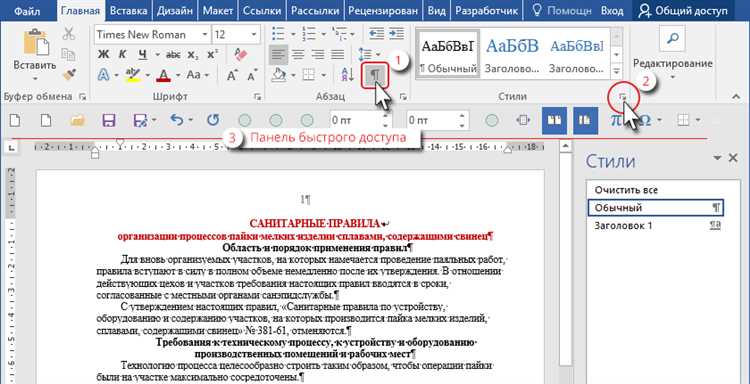Open the Файл tab

pyautogui.click(x=27, y=11)
